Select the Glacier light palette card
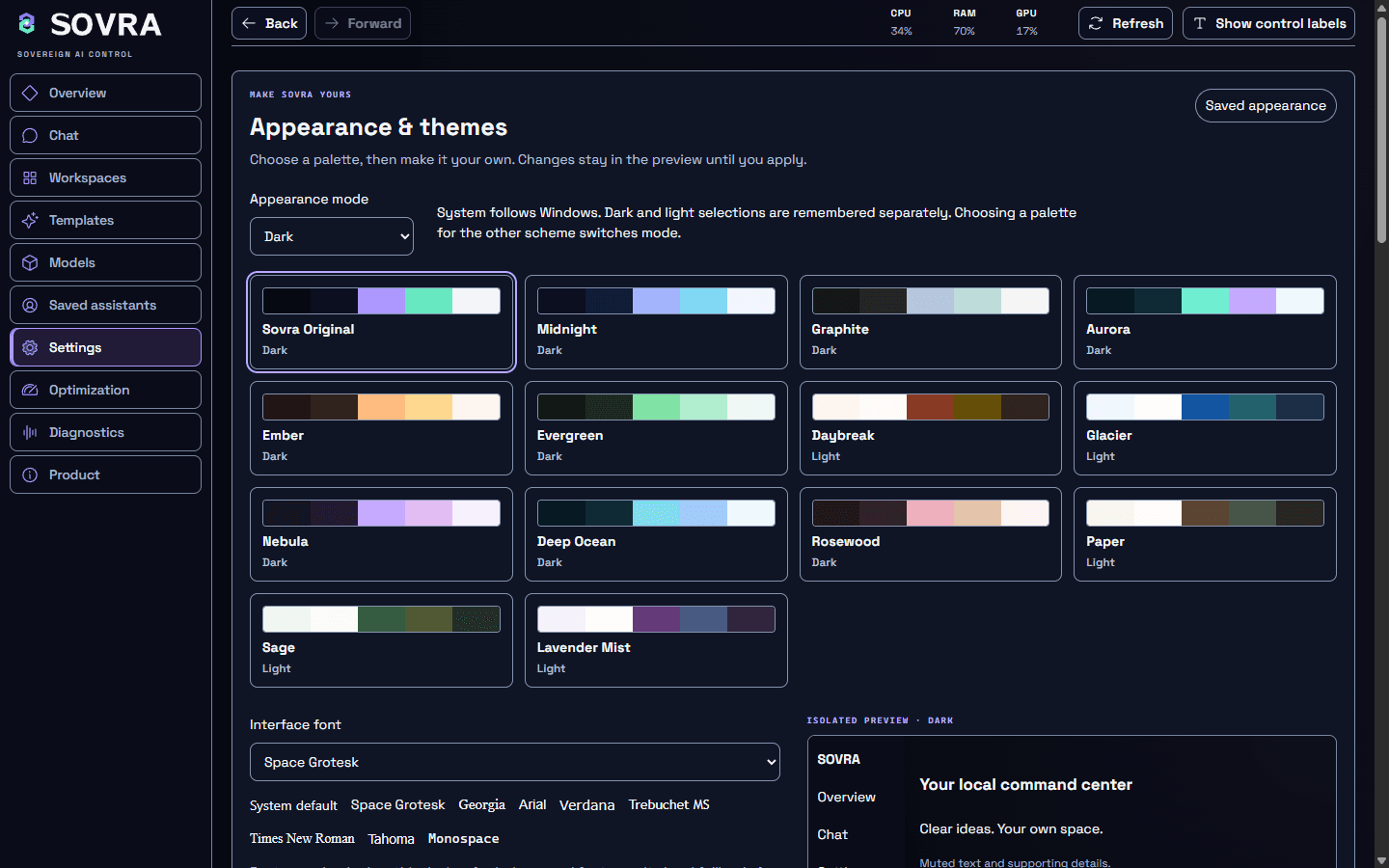The width and height of the screenshot is (1389, 868). [1205, 428]
